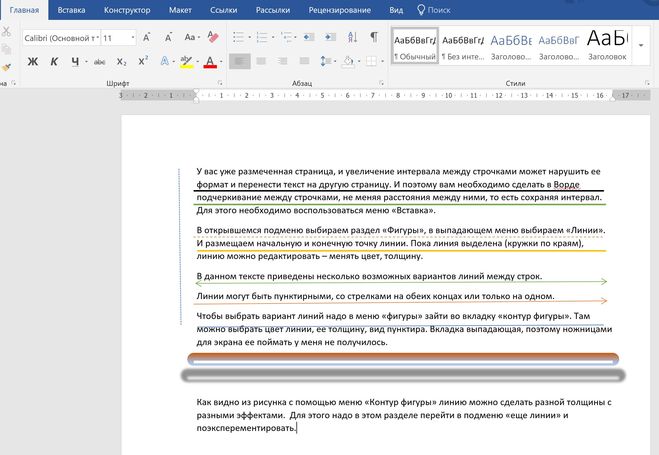Increase paragraph indent

coord(330,37)
